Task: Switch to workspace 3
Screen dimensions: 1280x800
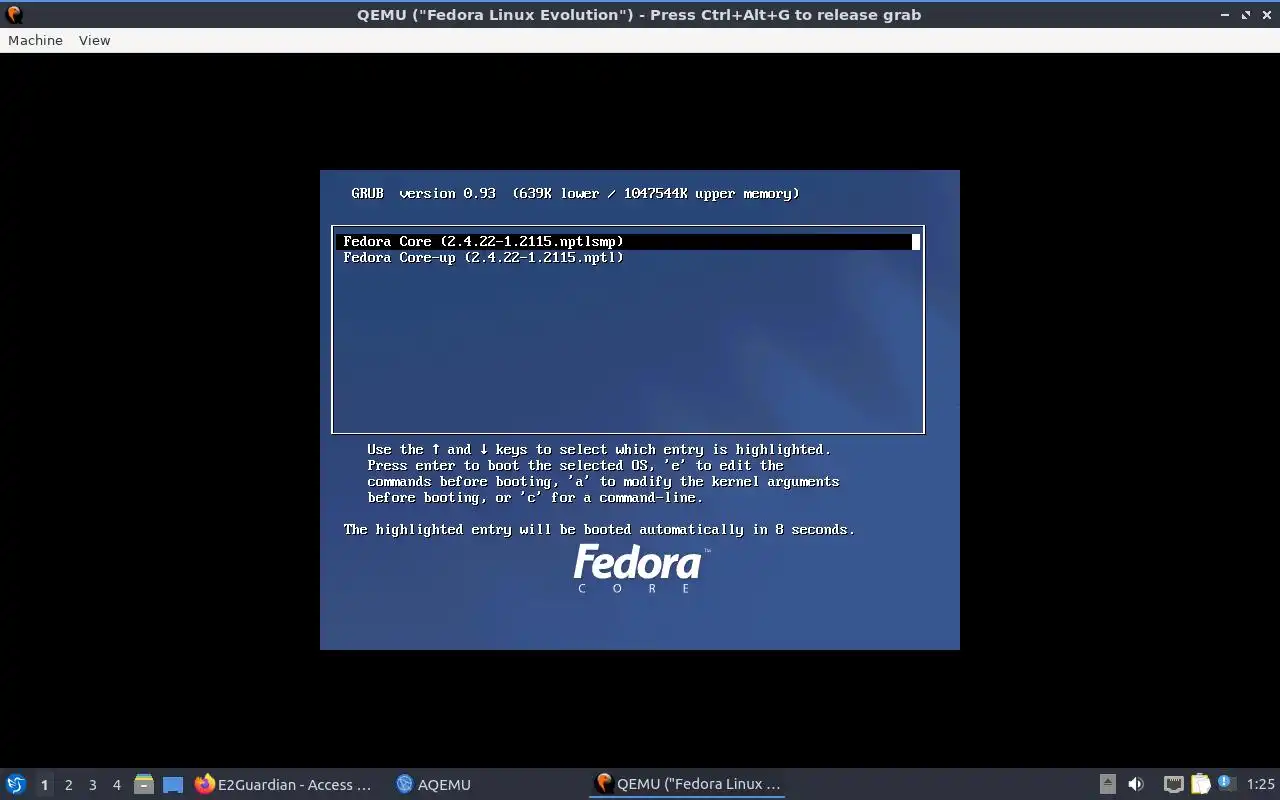Action: coord(92,785)
